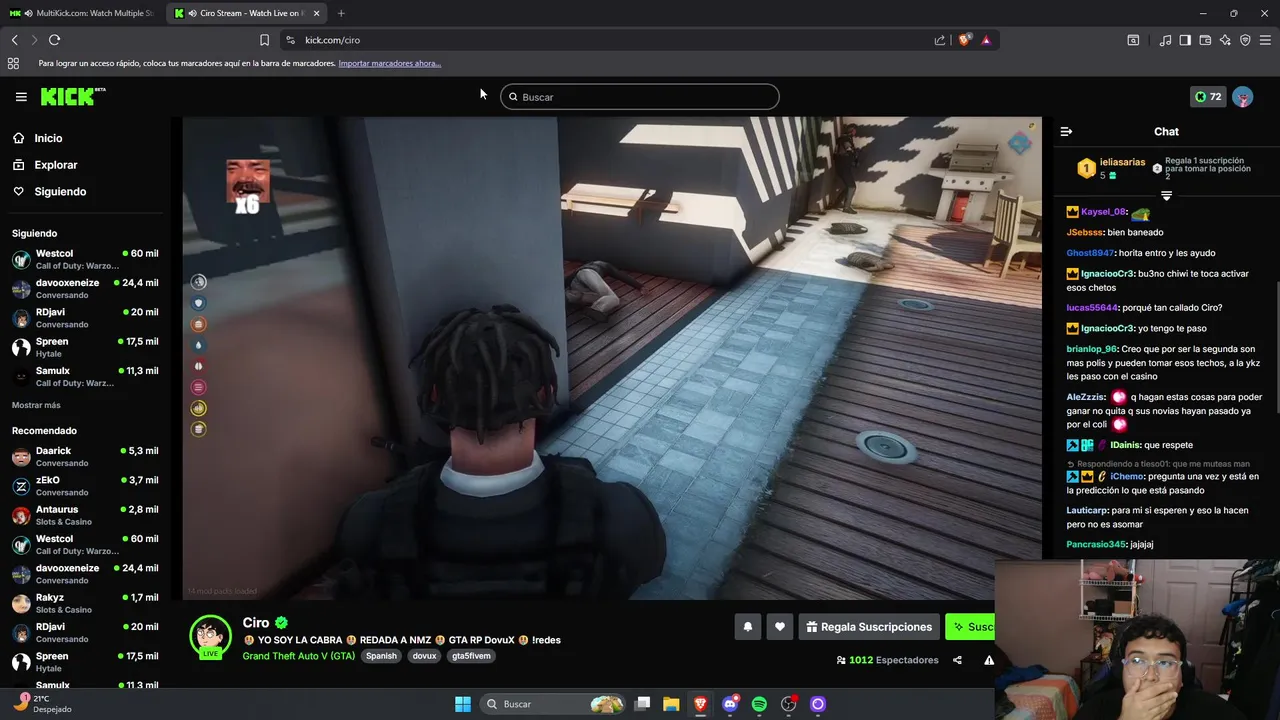Image resolution: width=1280 pixels, height=720 pixels.
Task: Open Siguiendo in the sidebar
Action: point(60,192)
